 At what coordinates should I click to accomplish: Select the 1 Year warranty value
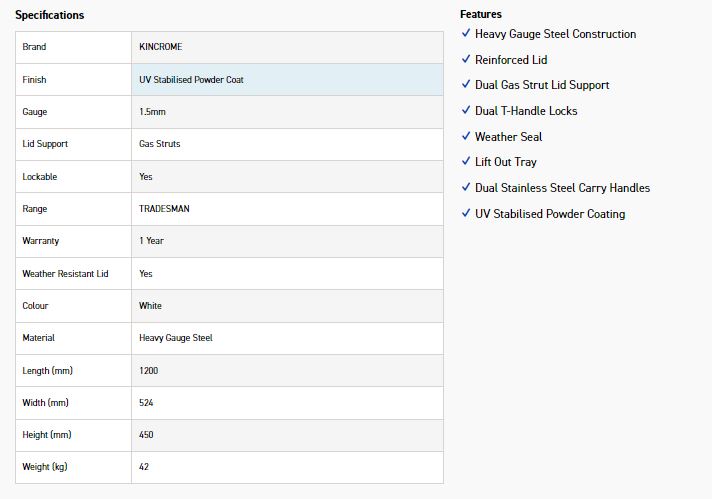152,241
